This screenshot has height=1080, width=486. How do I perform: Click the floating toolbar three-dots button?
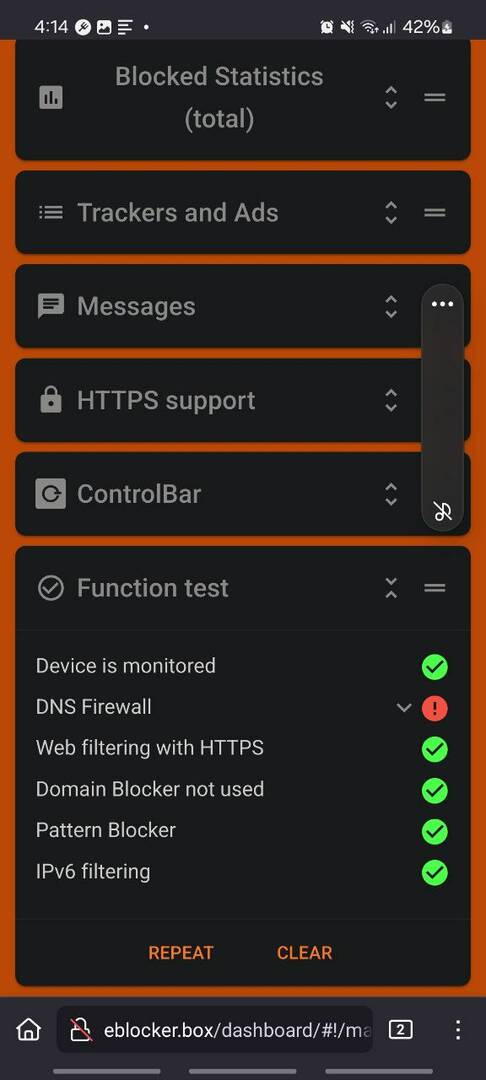pyautogui.click(x=442, y=304)
